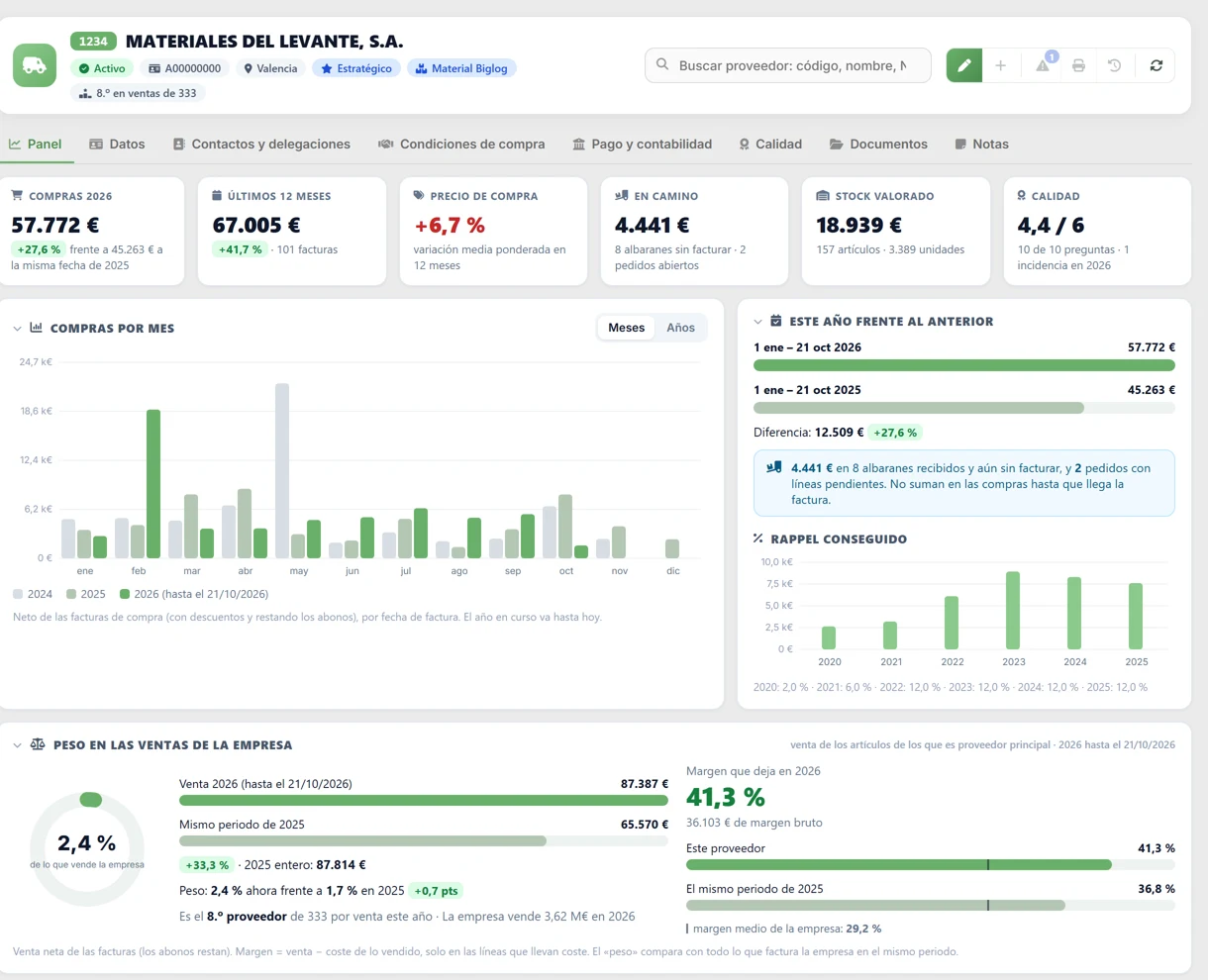
Task: Click the magnifier icon in the search box
Action: (662, 65)
